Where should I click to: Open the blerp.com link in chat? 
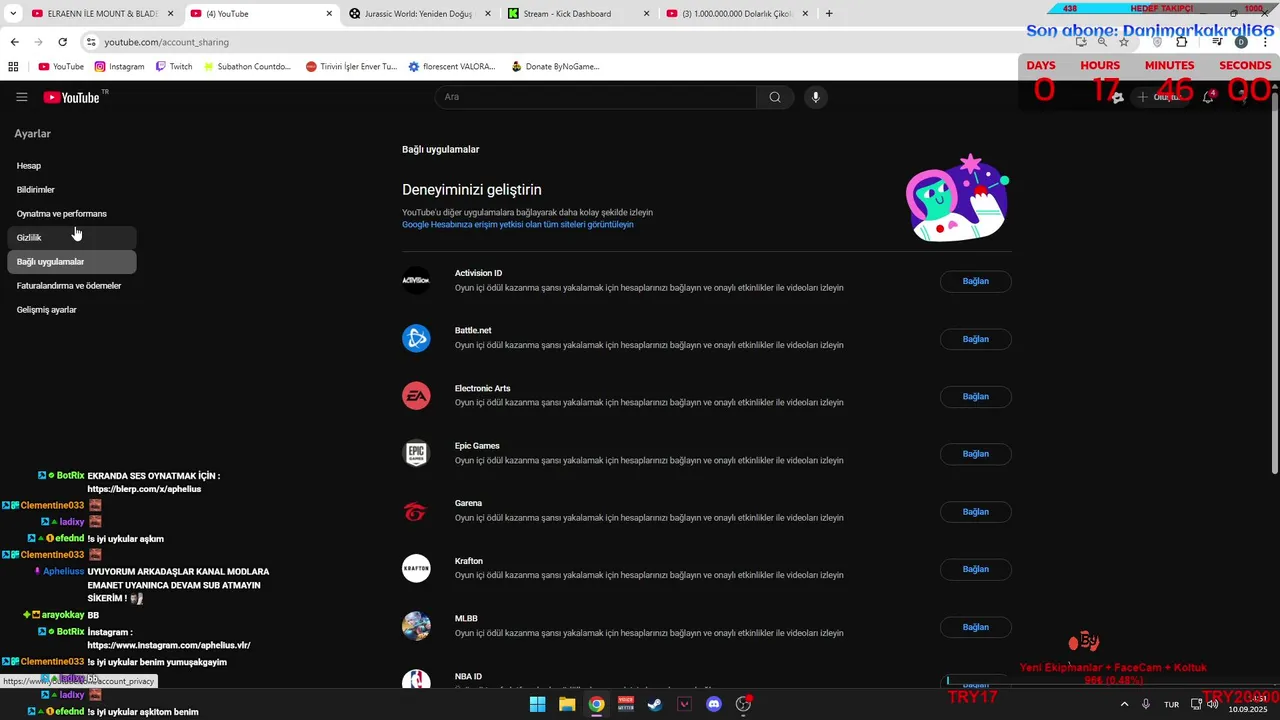144,489
